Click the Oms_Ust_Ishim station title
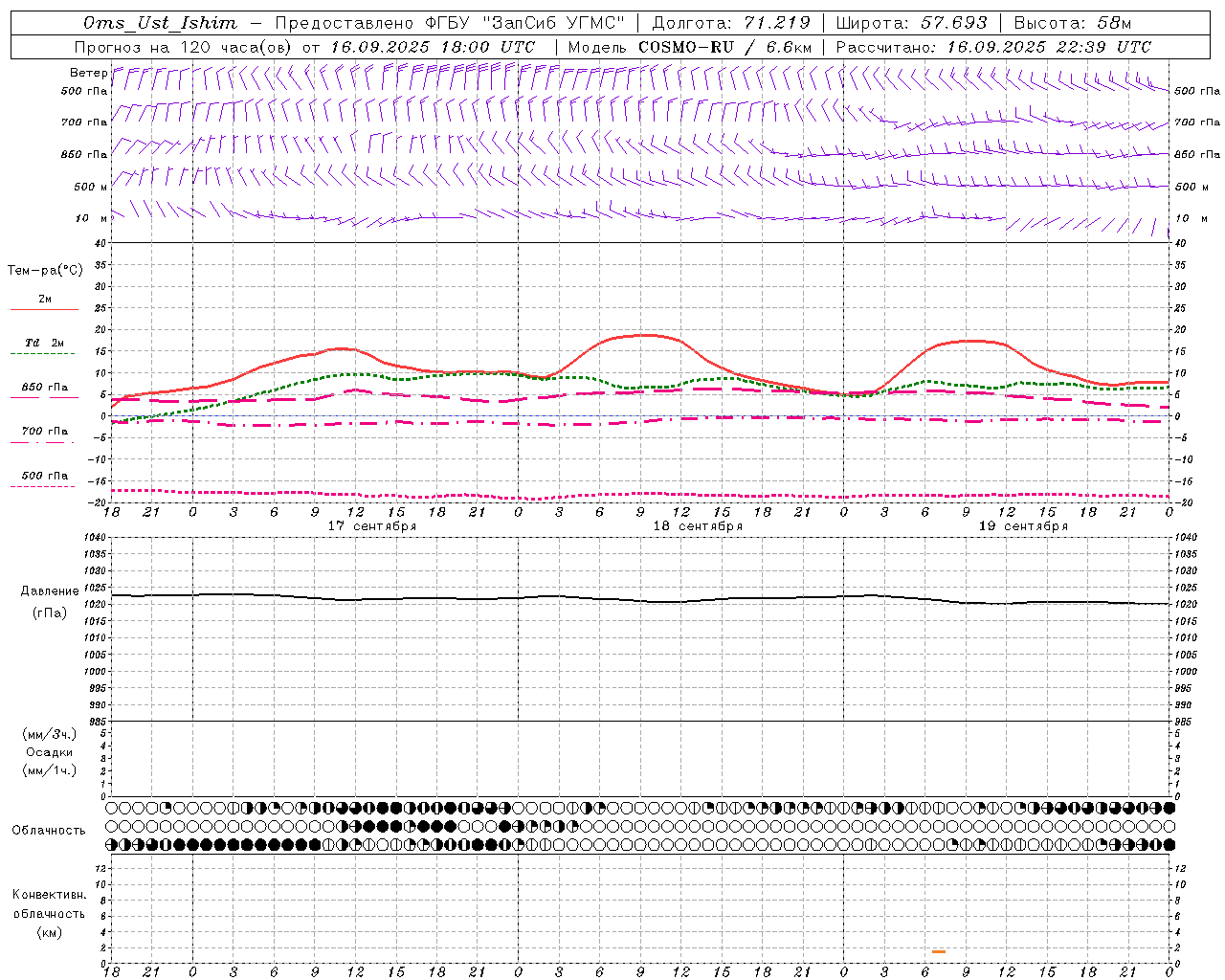Screen dimensions: 1225x980 [x=160, y=23]
